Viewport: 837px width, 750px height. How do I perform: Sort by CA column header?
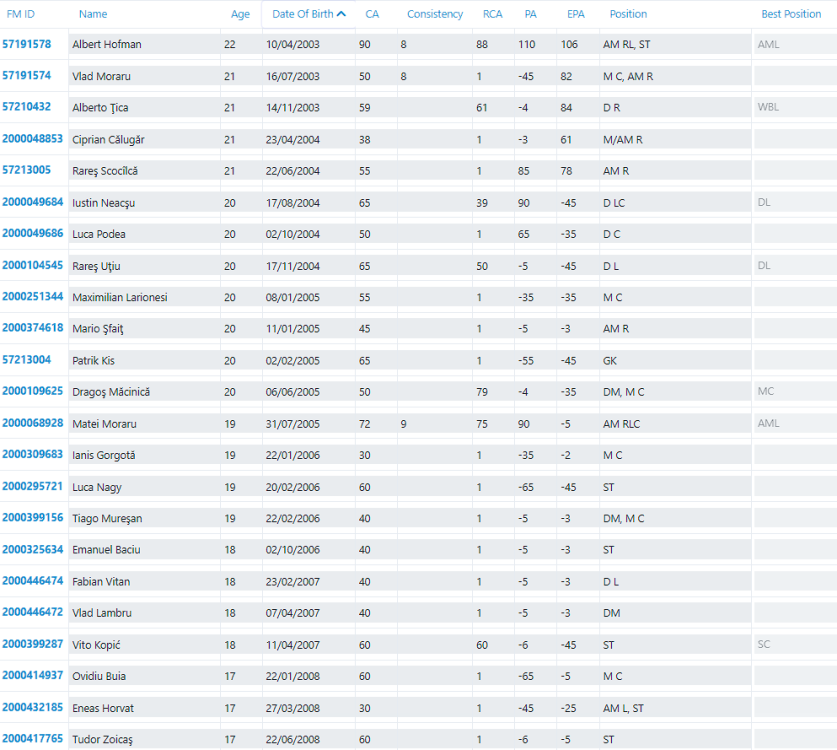pyautogui.click(x=372, y=14)
